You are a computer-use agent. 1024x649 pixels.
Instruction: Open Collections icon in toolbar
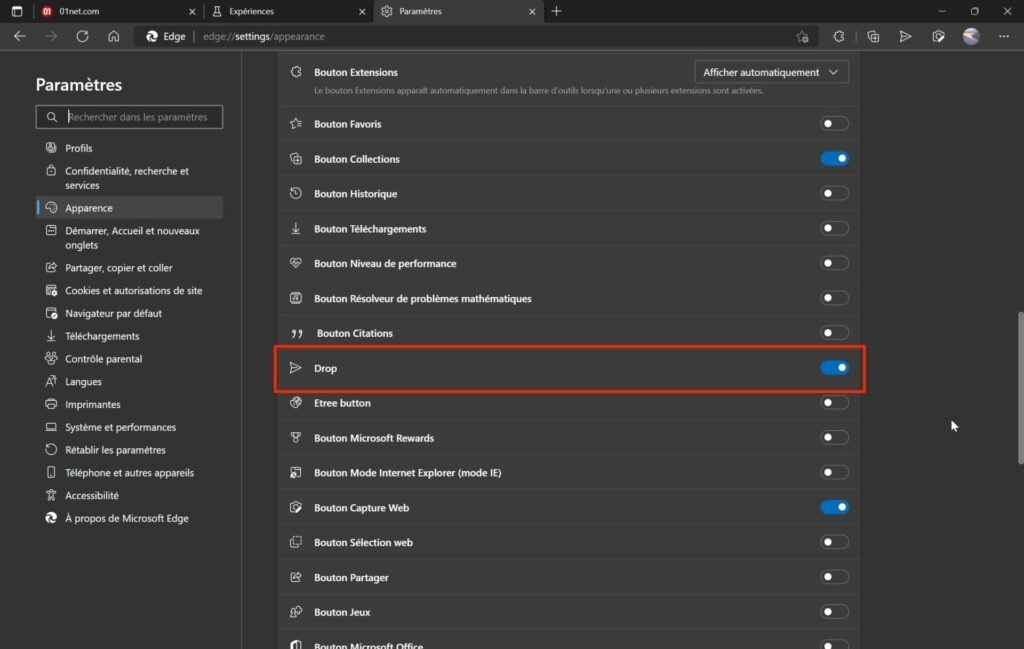click(x=873, y=37)
